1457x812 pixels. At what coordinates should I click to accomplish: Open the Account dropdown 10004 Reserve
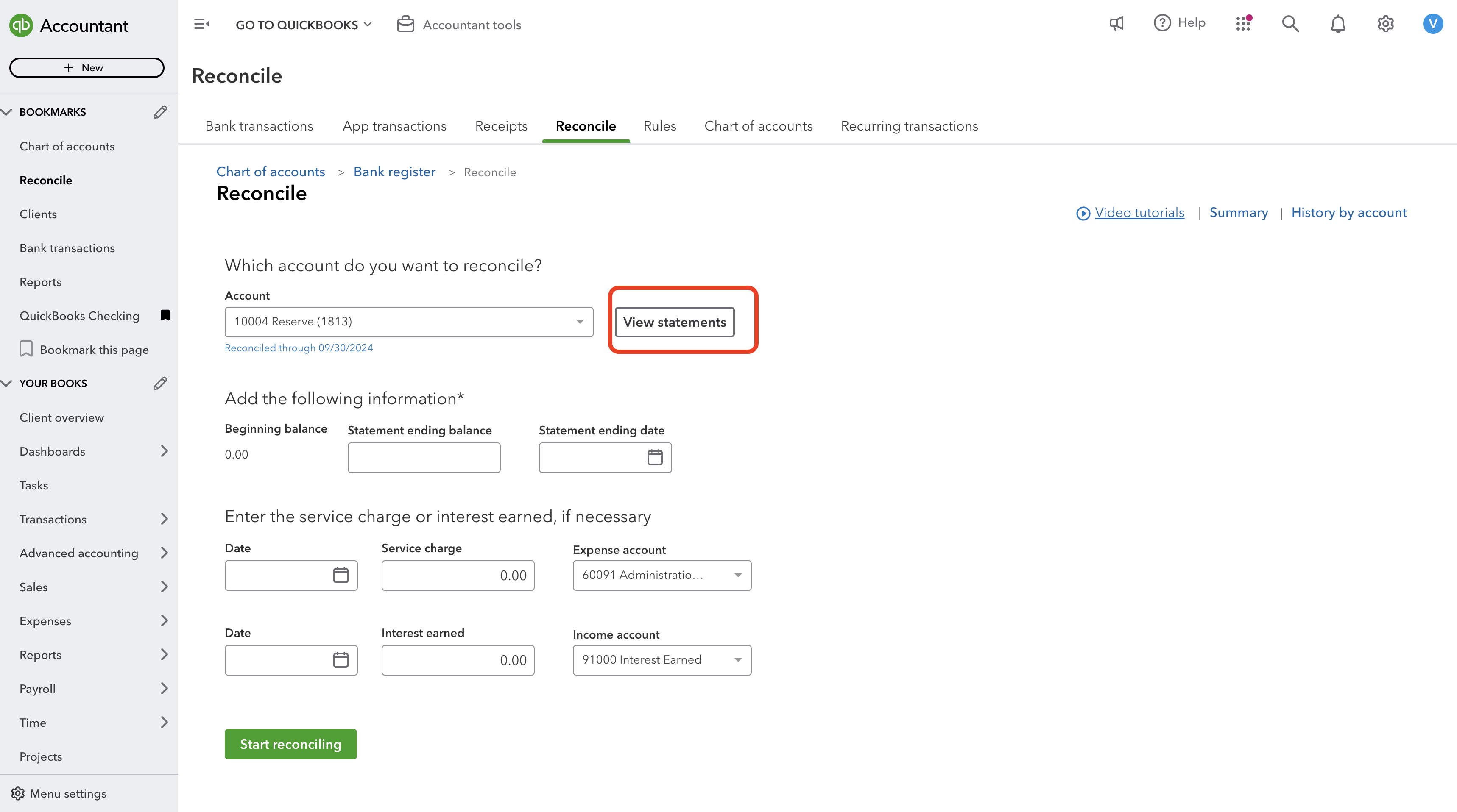click(x=408, y=322)
